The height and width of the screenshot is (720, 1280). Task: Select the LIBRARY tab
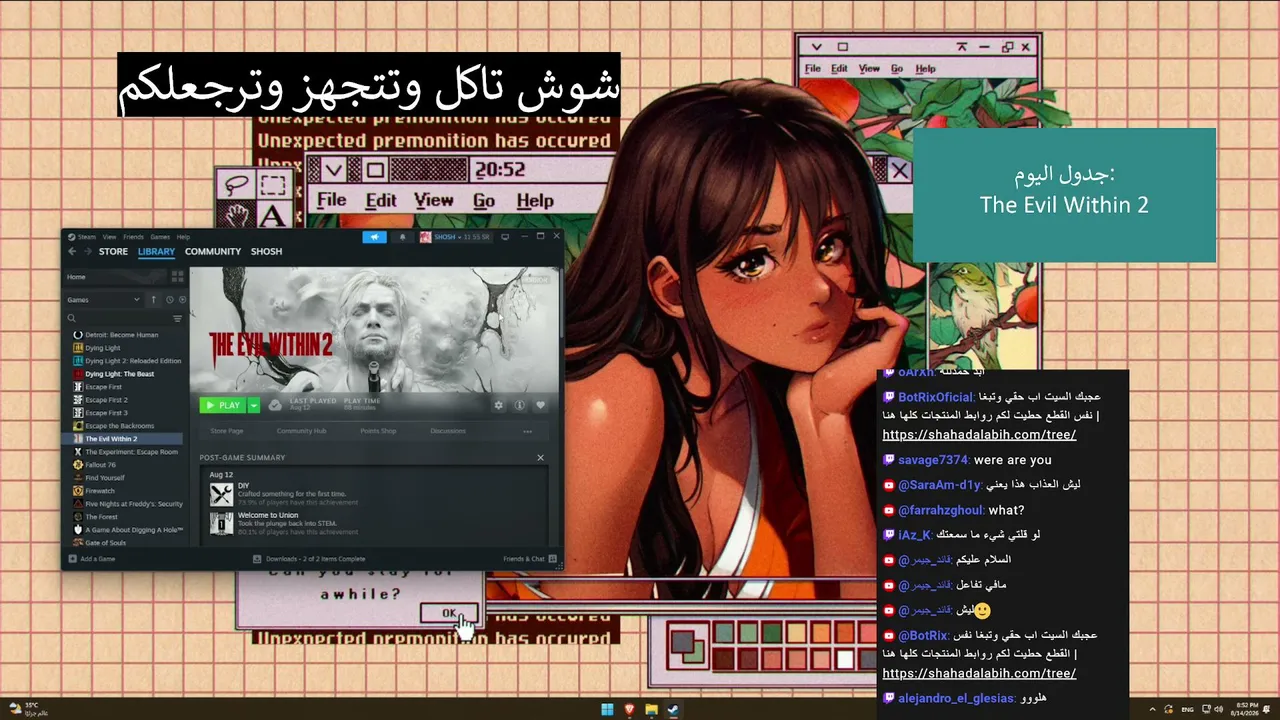156,251
